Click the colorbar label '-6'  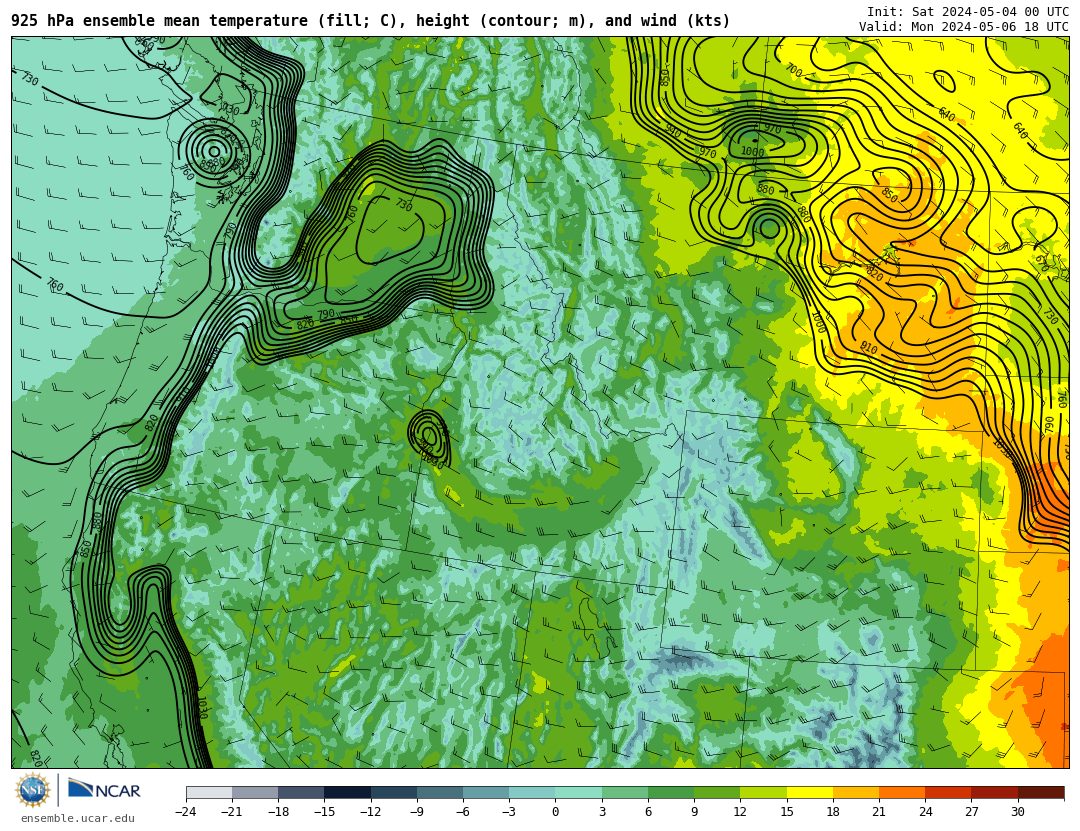click(x=463, y=812)
